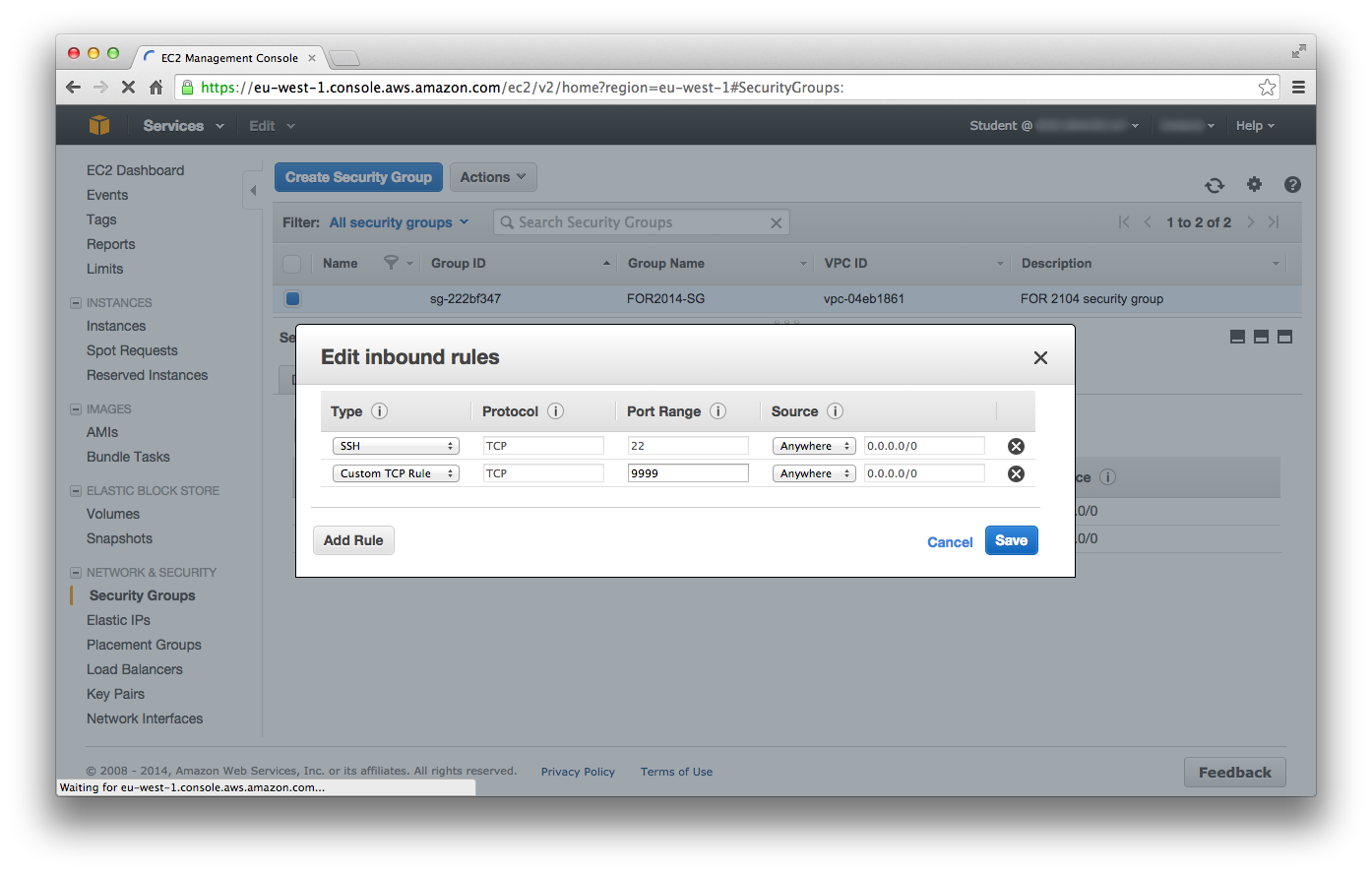The width and height of the screenshot is (1372, 874).
Task: Click the Search Security Groups field
Action: [641, 222]
